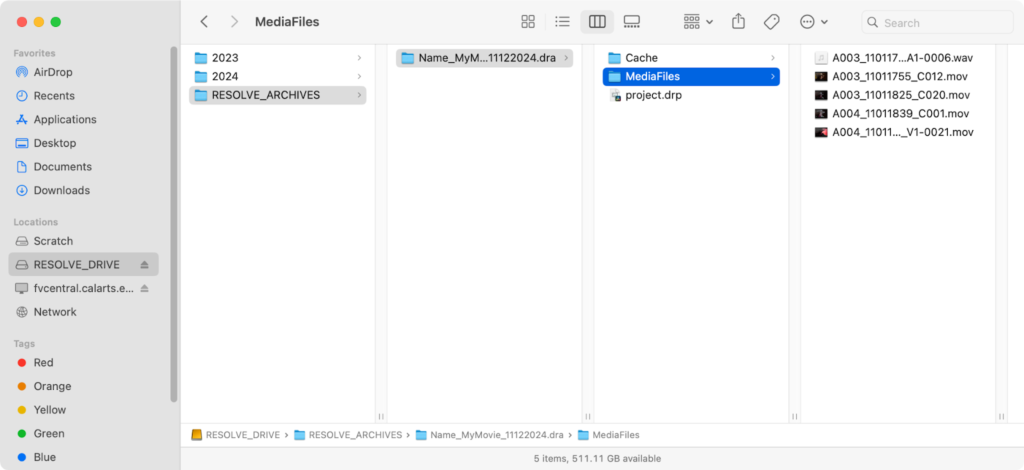Go back with the left chevron
The height and width of the screenshot is (470, 1024).
click(x=204, y=22)
